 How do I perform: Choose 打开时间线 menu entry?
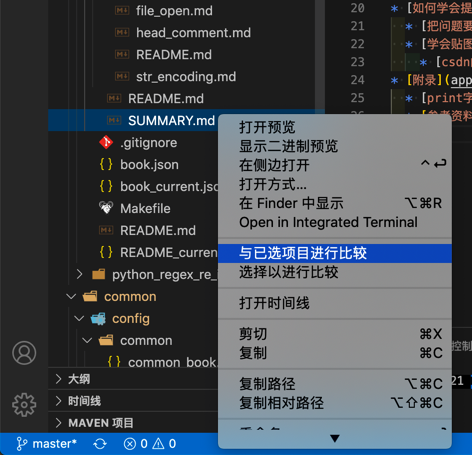point(335,303)
